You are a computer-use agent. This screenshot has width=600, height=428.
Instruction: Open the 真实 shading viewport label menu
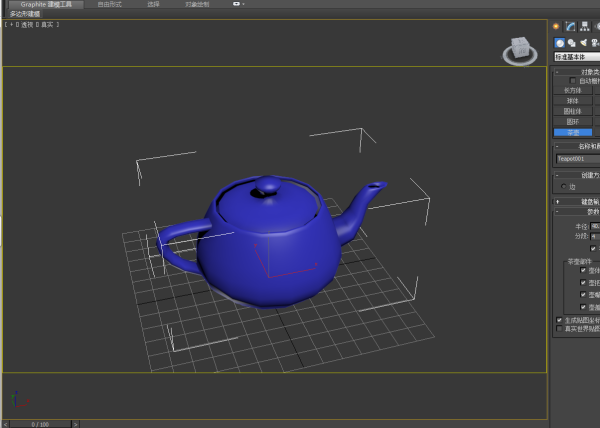(x=47, y=24)
